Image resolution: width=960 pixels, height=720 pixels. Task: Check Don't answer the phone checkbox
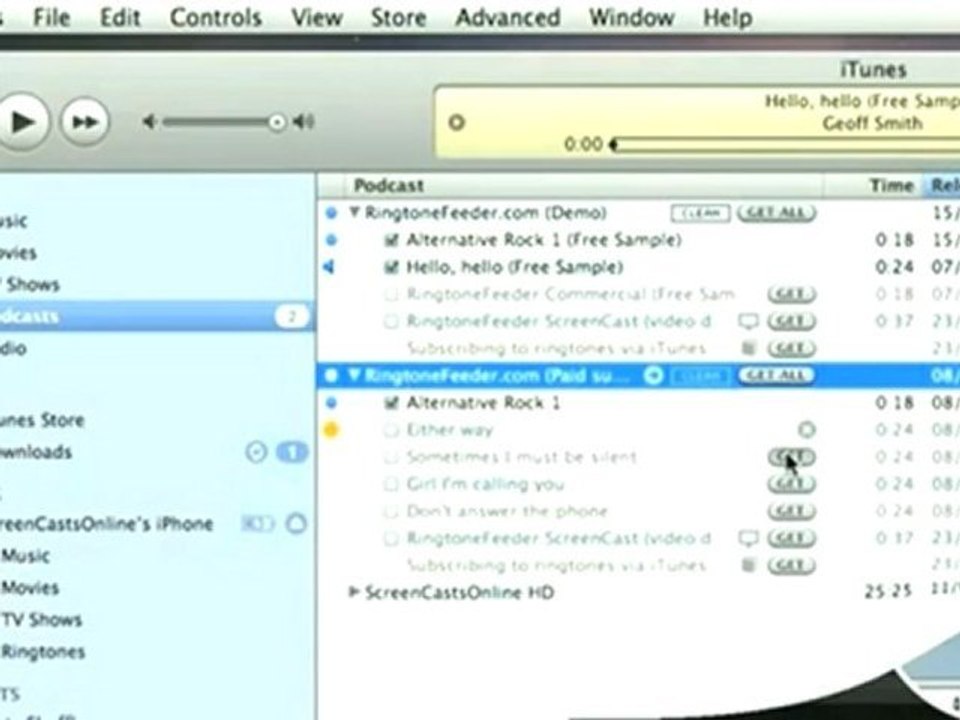[391, 511]
